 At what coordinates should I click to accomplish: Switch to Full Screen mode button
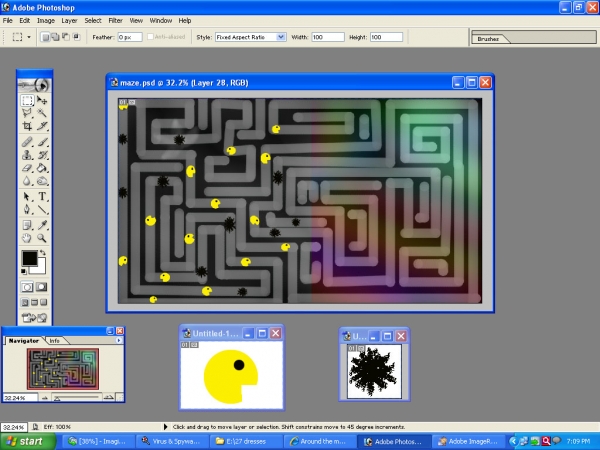click(44, 302)
